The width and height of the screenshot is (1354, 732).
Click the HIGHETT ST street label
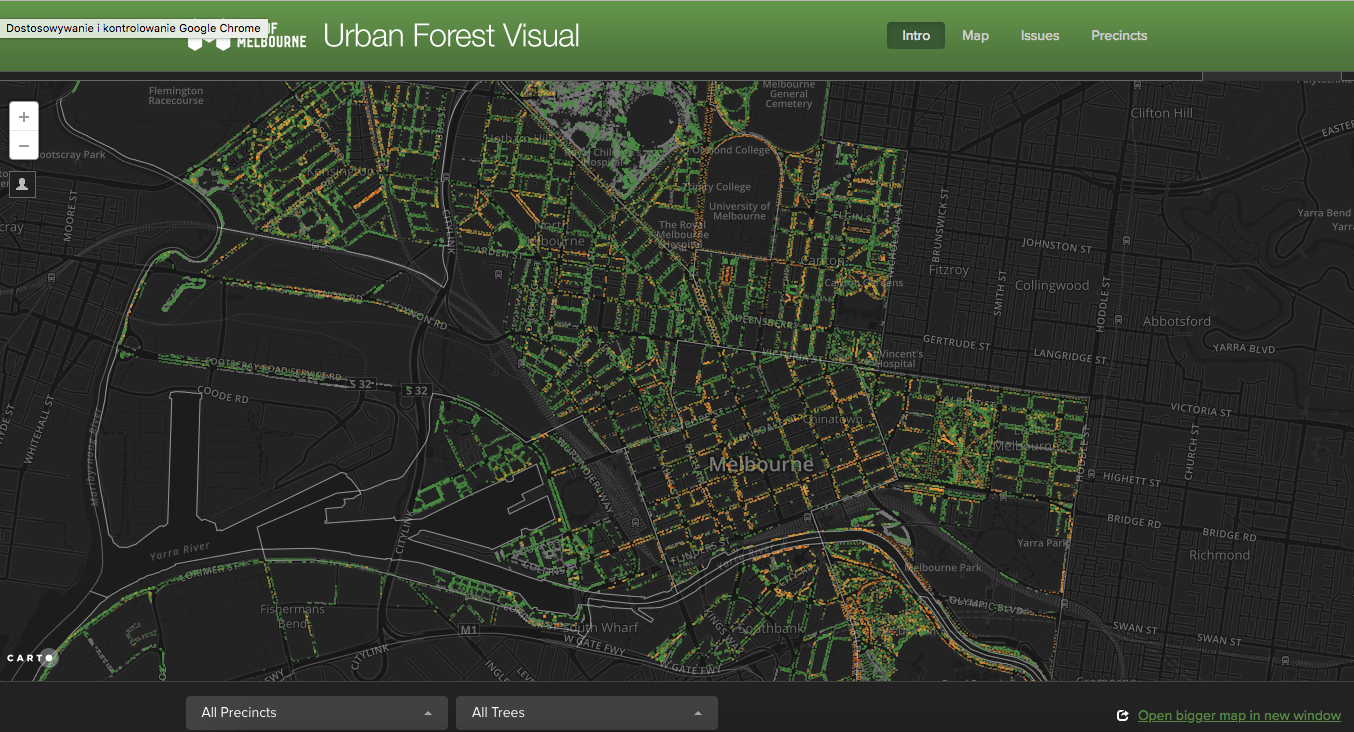1134,482
